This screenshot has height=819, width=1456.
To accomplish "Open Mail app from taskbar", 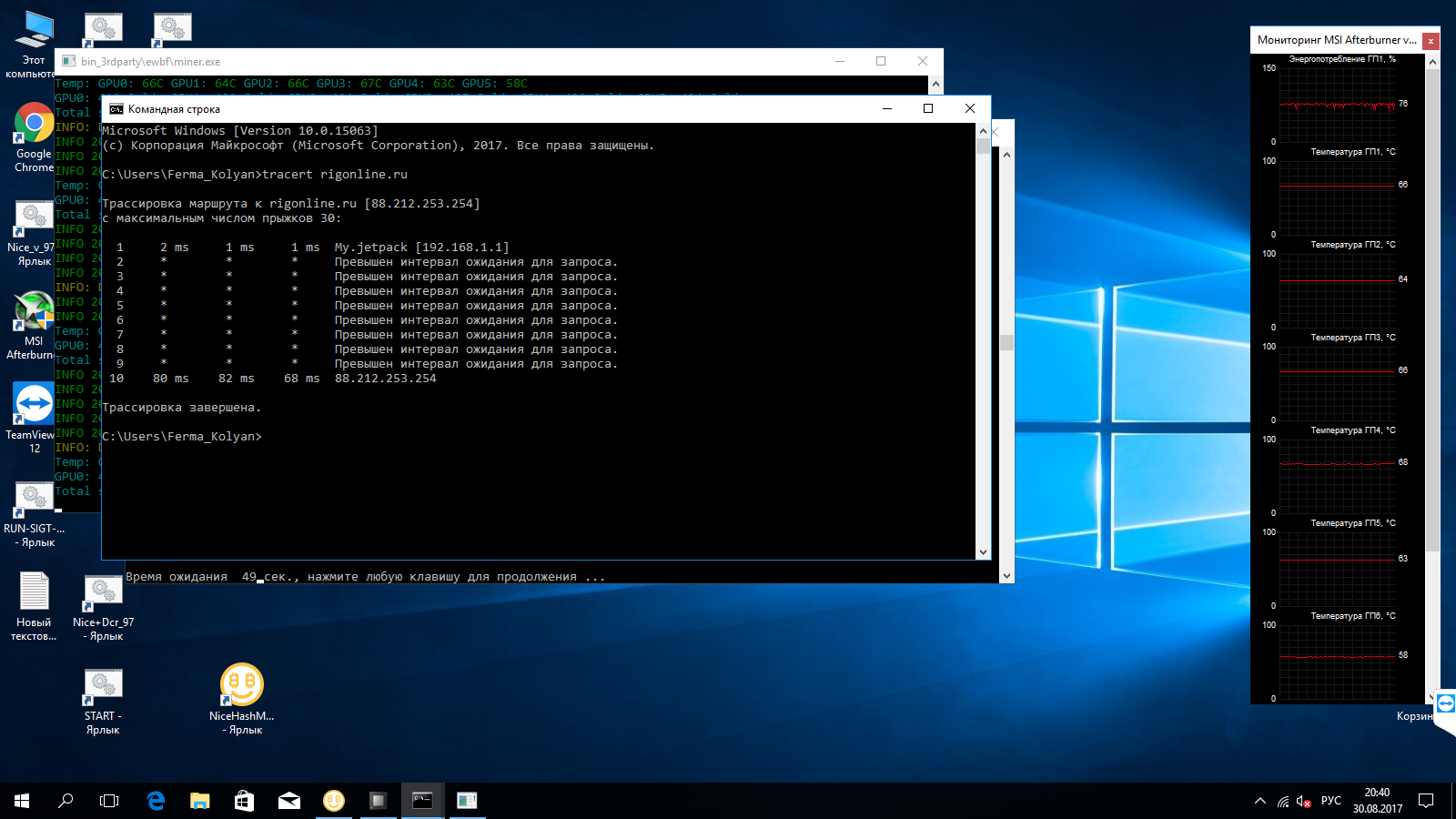I will [x=289, y=801].
